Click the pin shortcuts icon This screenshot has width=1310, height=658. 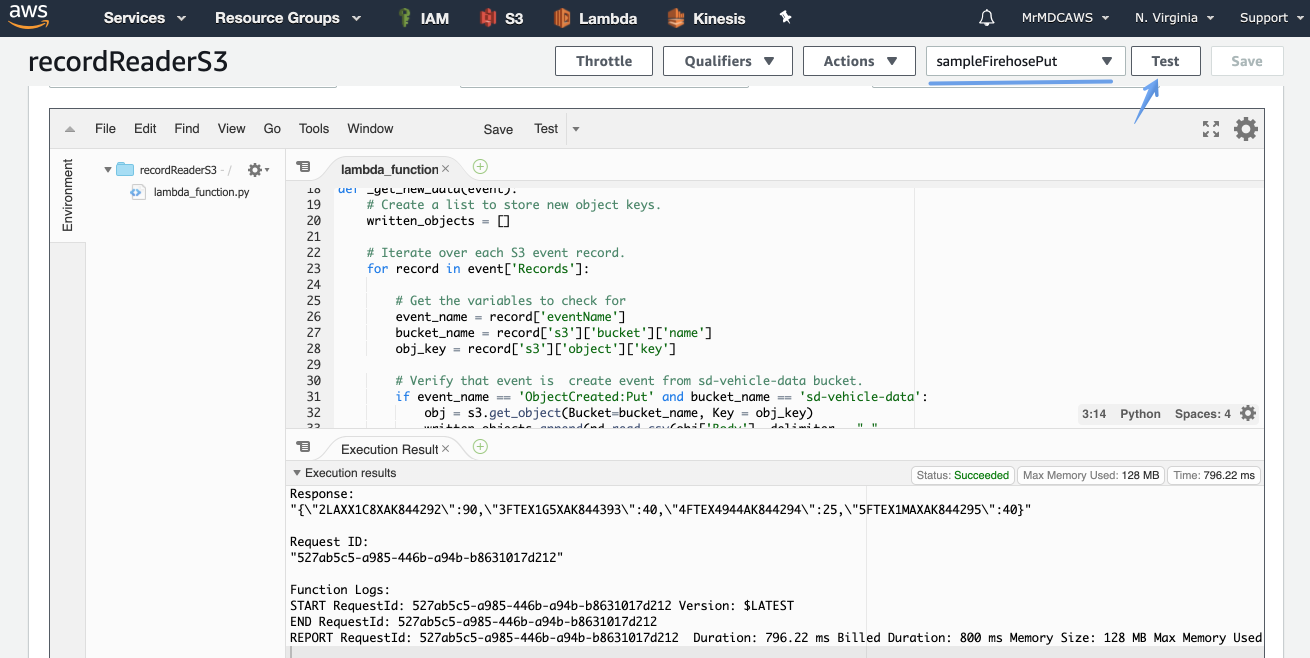click(786, 18)
